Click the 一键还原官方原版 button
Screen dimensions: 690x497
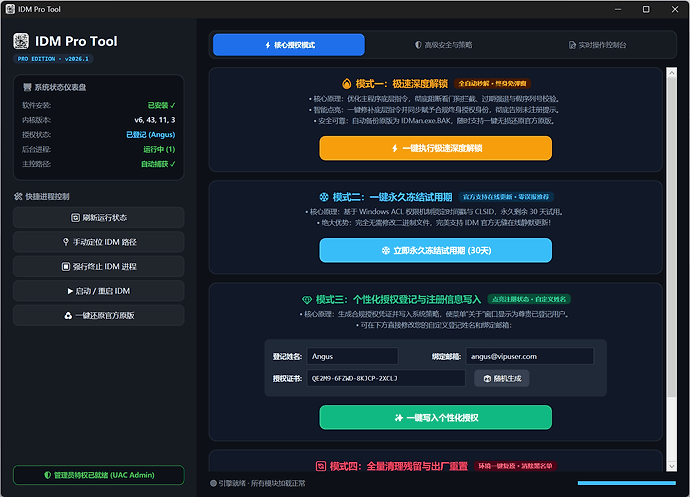click(99, 315)
